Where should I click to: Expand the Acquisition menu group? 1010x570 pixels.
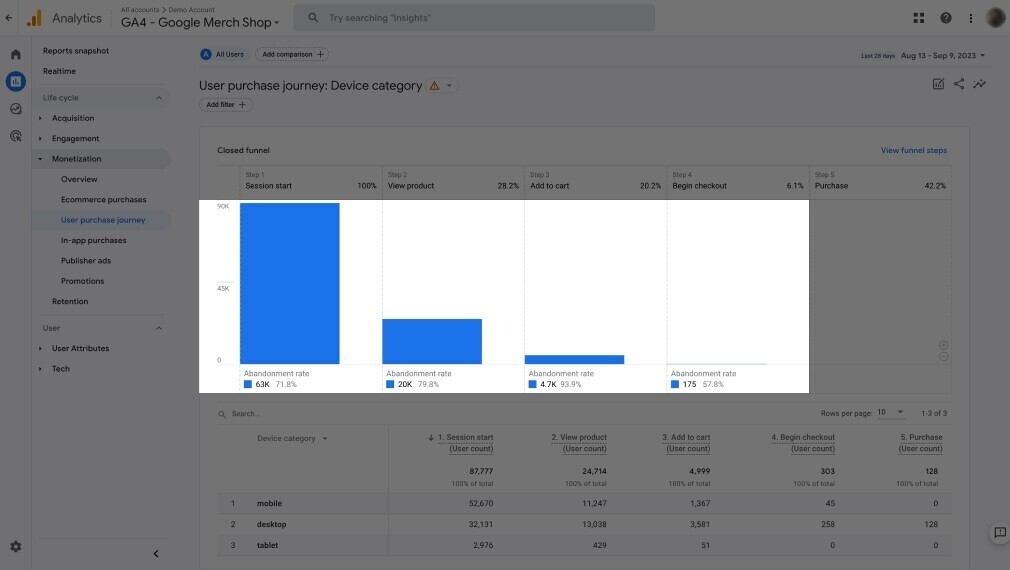click(x=72, y=118)
